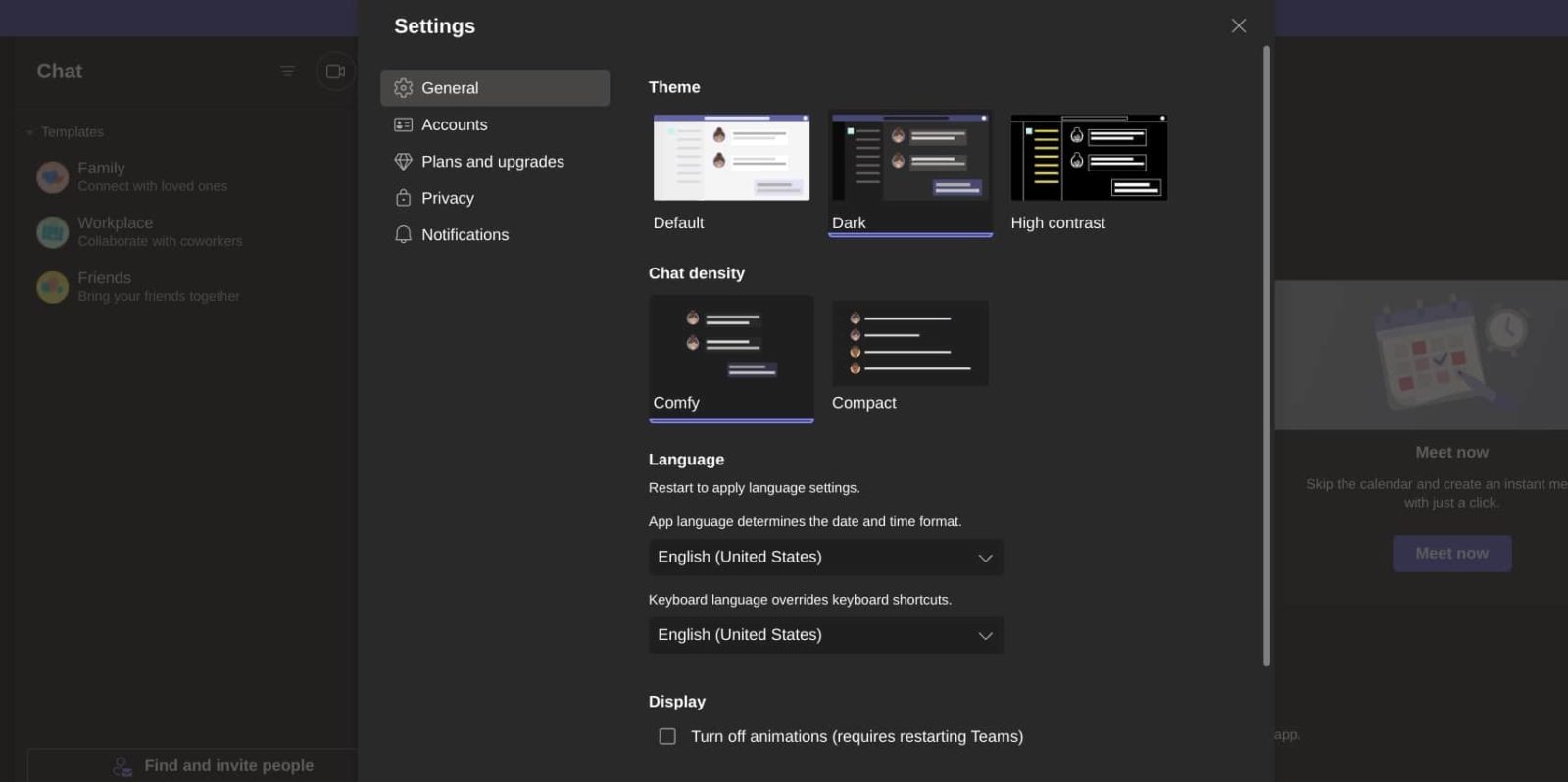Screen dimensions: 1568x782
Task: Click the video call icon near Chat header
Action: pos(335,71)
